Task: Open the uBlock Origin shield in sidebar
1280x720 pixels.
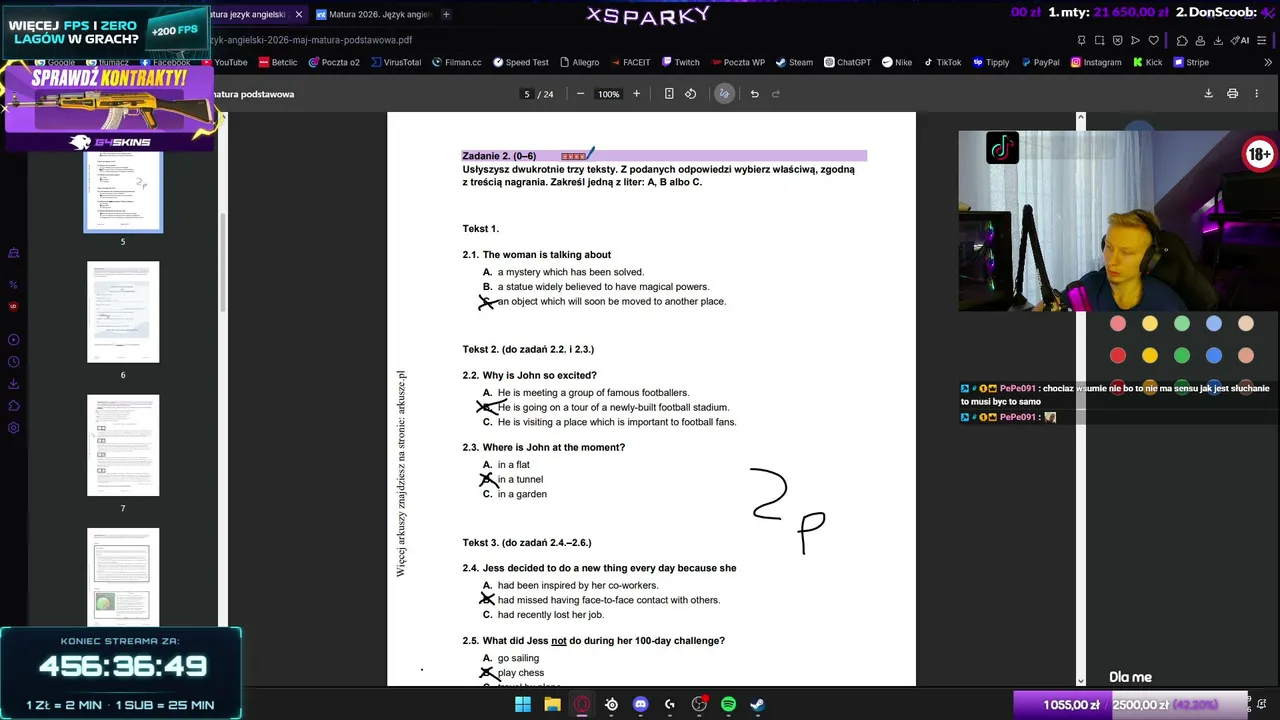Action: point(13,306)
